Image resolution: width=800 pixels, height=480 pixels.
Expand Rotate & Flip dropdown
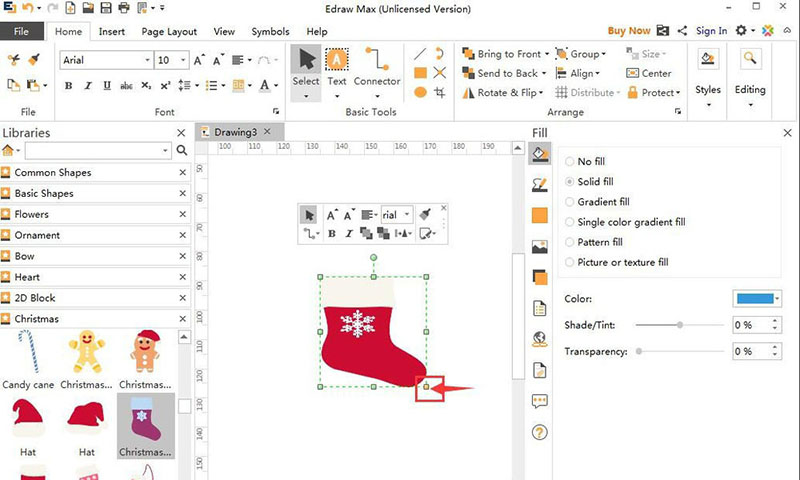(541, 93)
